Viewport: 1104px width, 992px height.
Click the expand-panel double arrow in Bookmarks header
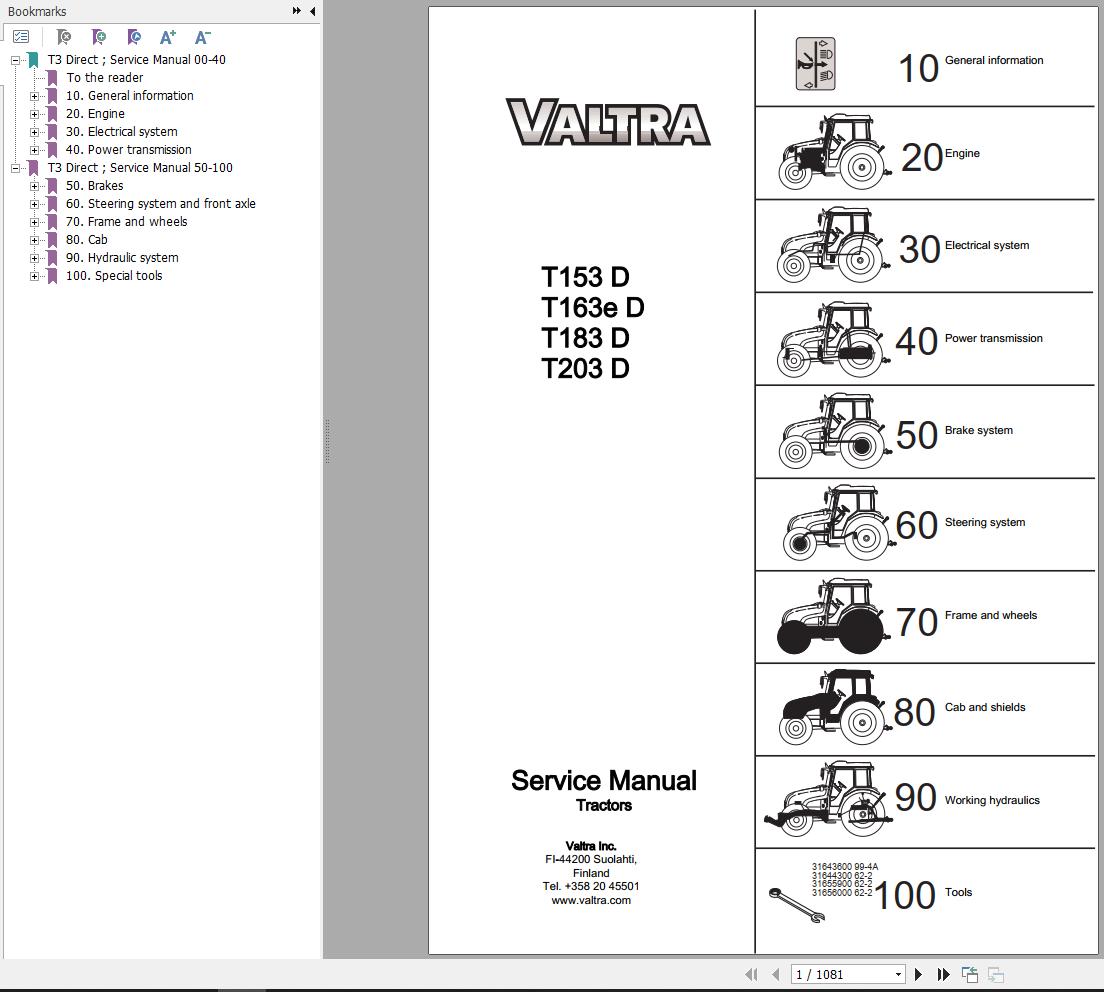coord(296,11)
